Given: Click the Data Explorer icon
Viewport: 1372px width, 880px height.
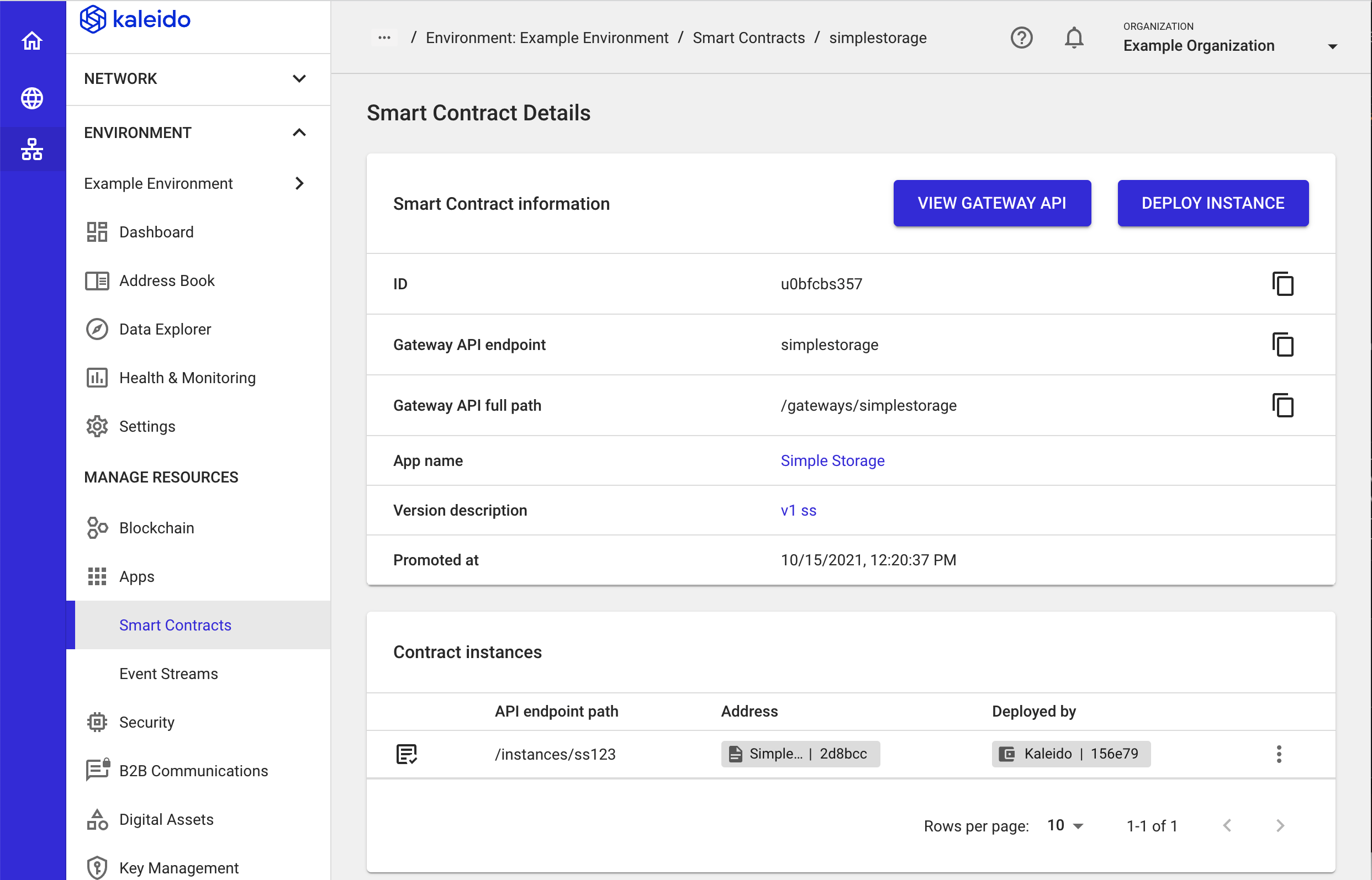Looking at the screenshot, I should [x=97, y=329].
